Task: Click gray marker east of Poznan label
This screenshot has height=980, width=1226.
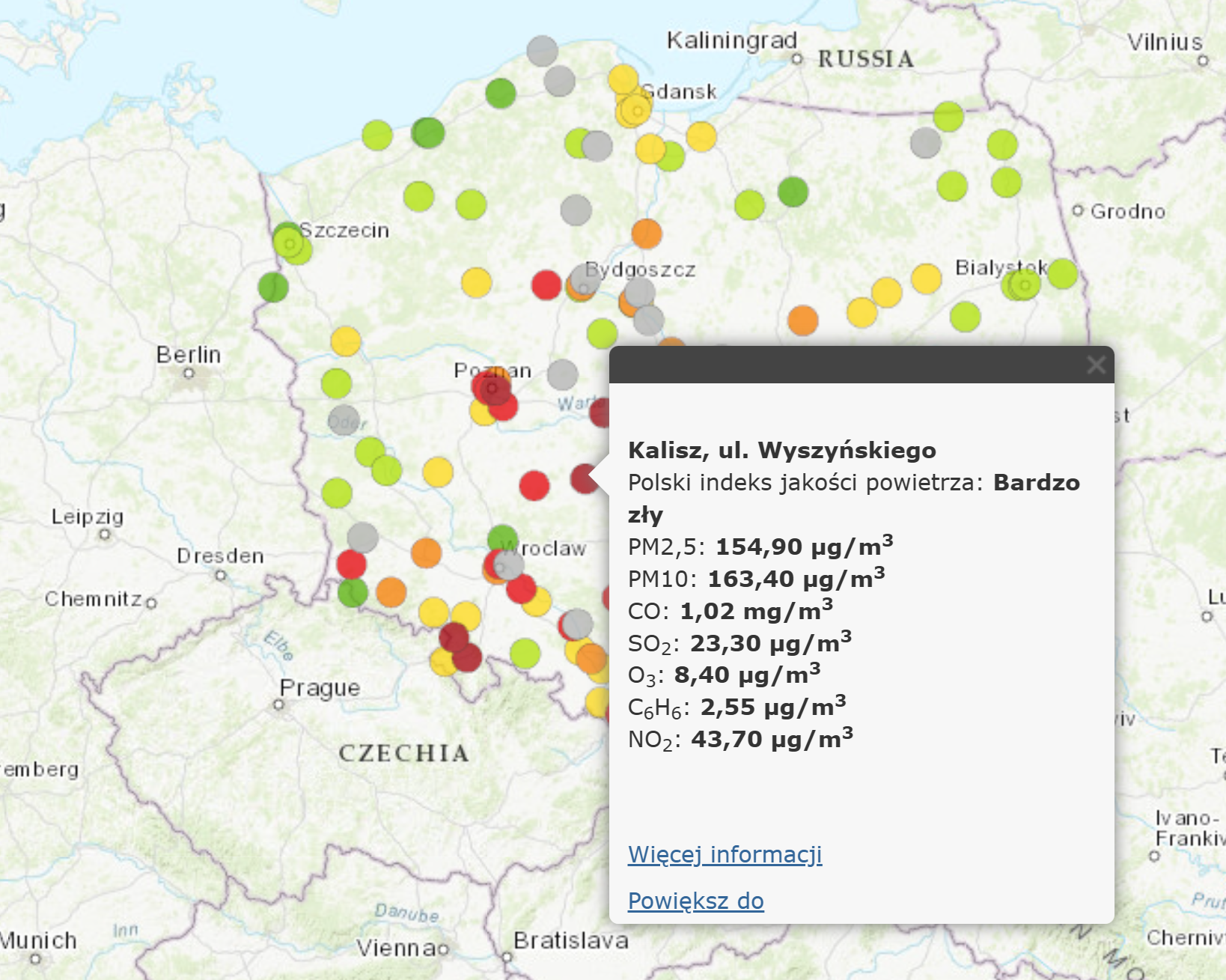Action: click(562, 374)
